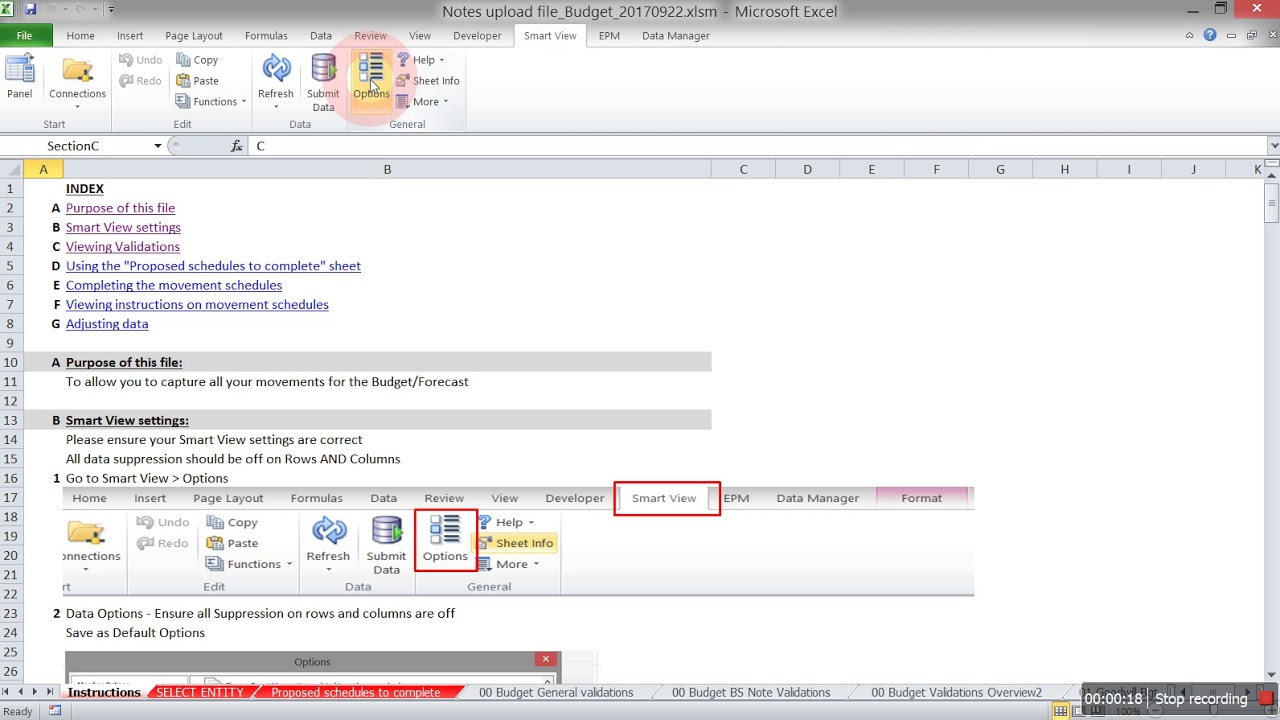Follow 'Completing the movement schedules' link

(x=174, y=285)
